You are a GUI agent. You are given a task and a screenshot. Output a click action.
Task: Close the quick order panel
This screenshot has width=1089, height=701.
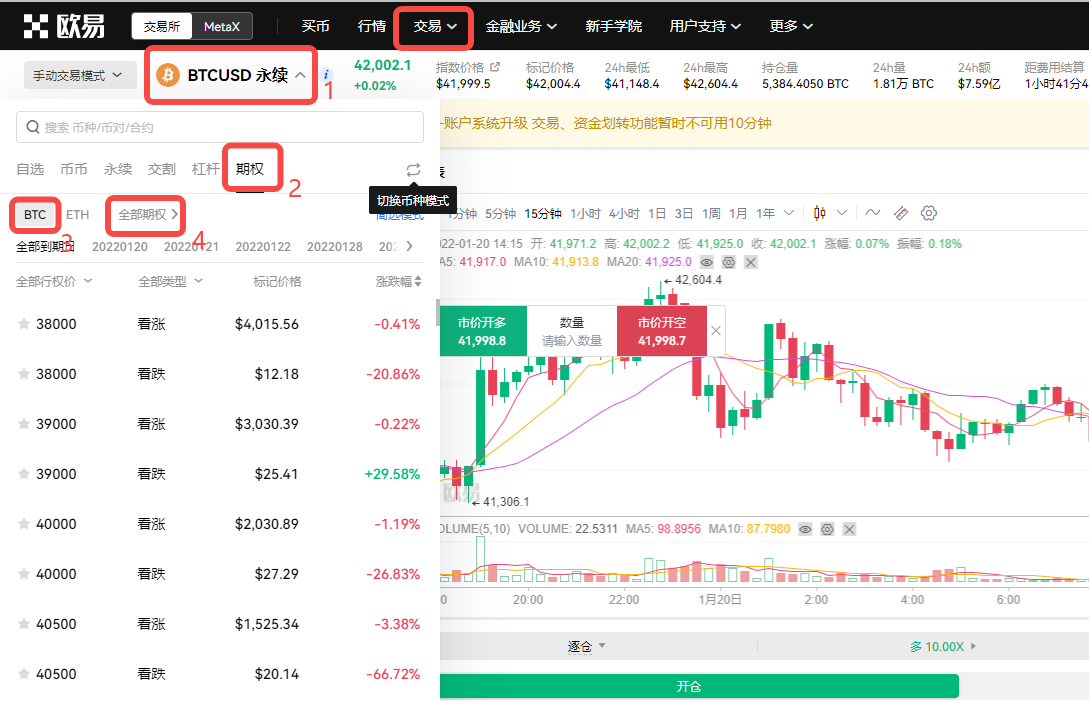[x=716, y=331]
